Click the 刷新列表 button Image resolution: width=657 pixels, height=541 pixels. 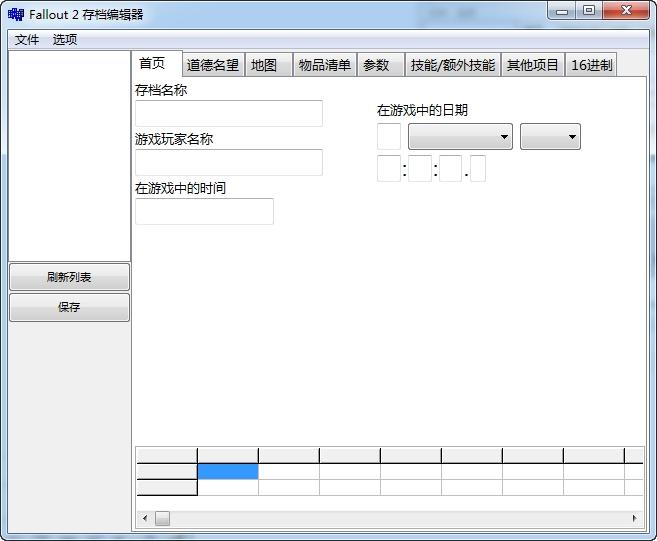[x=69, y=277]
